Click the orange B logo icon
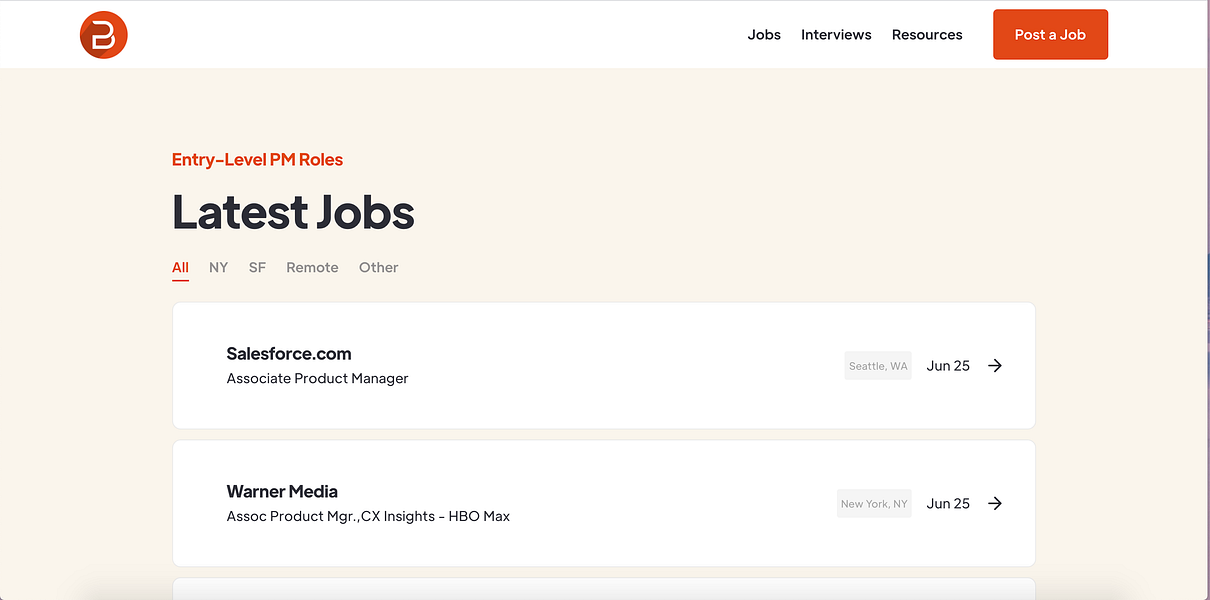Screen dimensions: 1210x600 [104, 35]
